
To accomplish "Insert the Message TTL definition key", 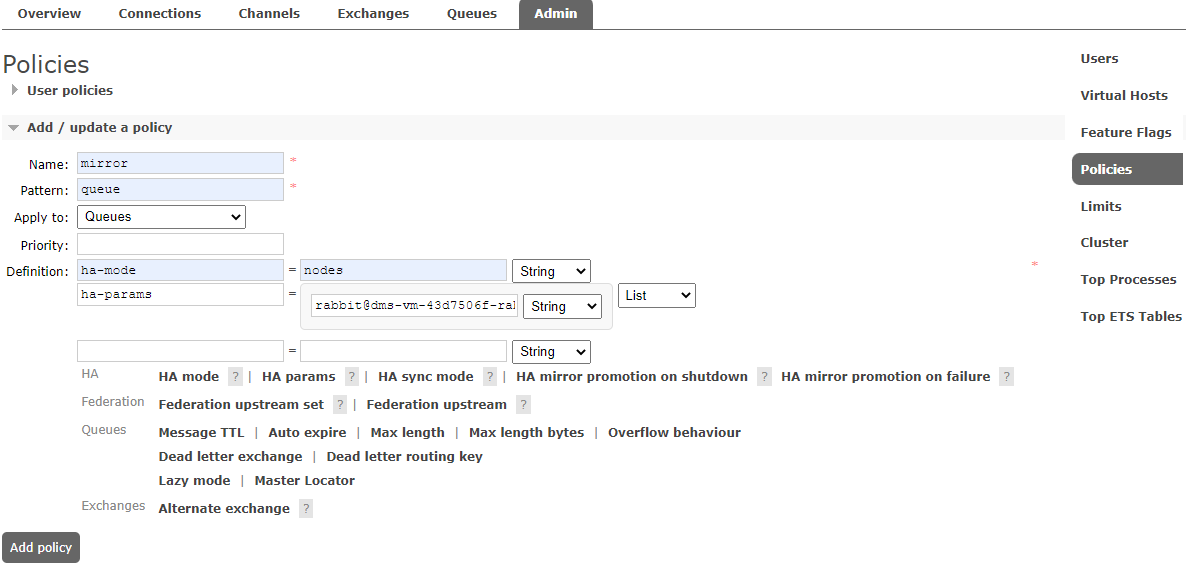I will click(201, 433).
